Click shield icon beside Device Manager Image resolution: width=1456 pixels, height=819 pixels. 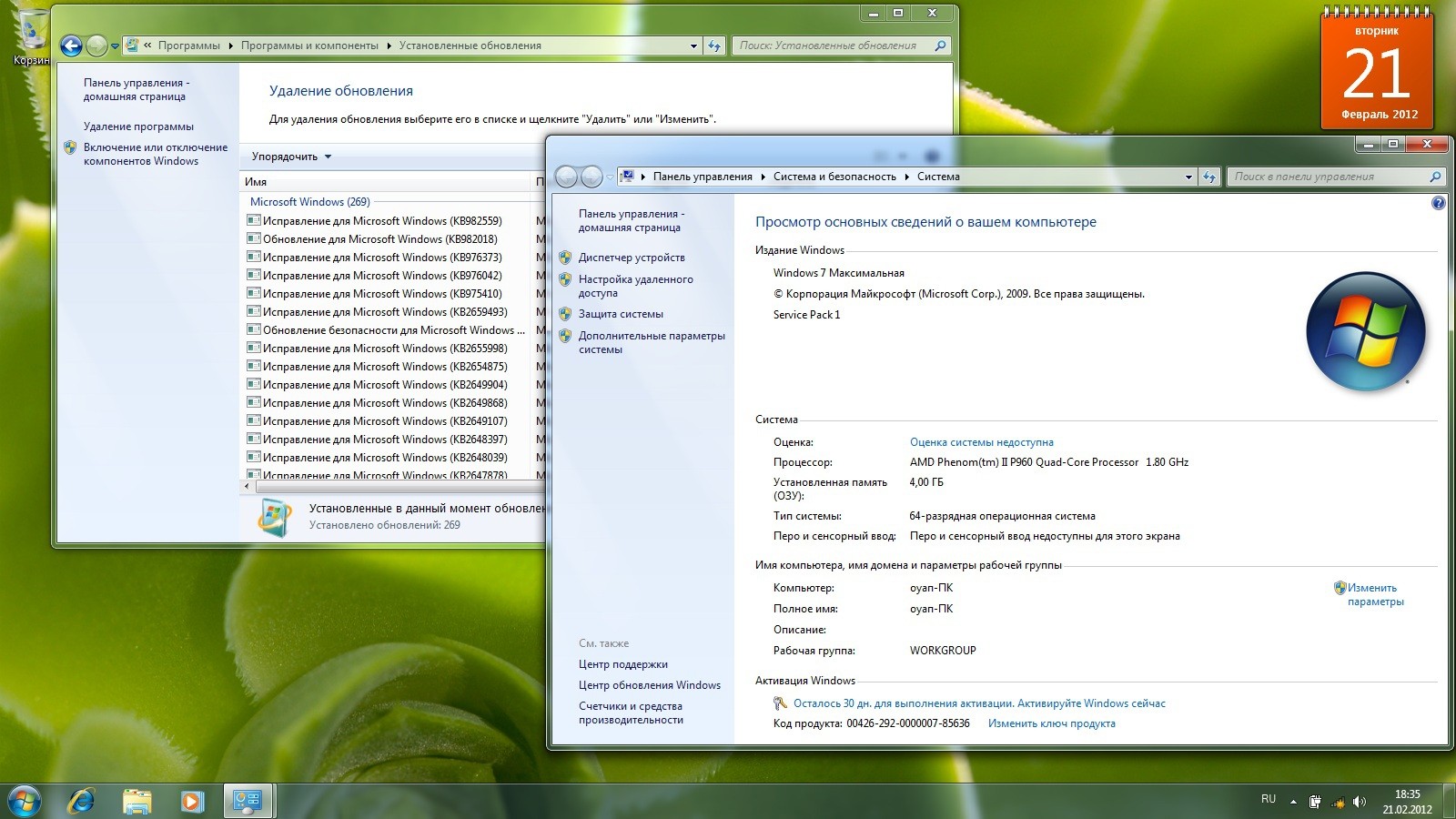click(x=565, y=258)
